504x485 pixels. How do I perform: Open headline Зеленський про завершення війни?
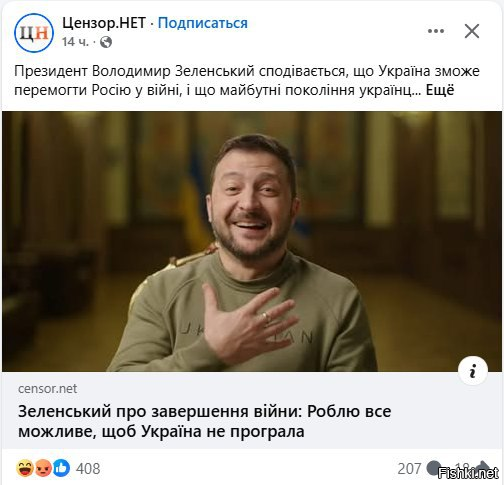click(x=204, y=421)
